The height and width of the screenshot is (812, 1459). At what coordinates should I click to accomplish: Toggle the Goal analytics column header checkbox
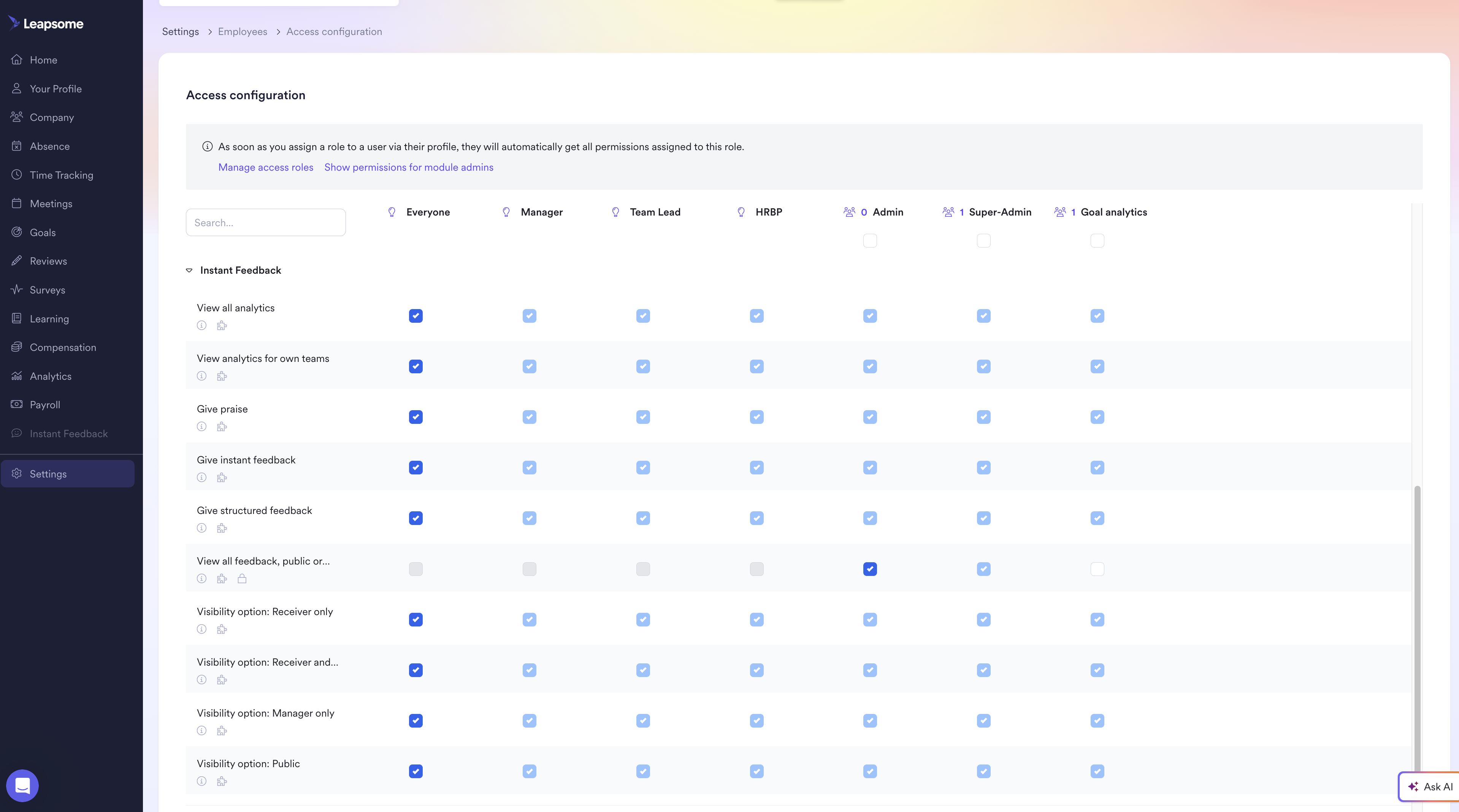(1097, 241)
